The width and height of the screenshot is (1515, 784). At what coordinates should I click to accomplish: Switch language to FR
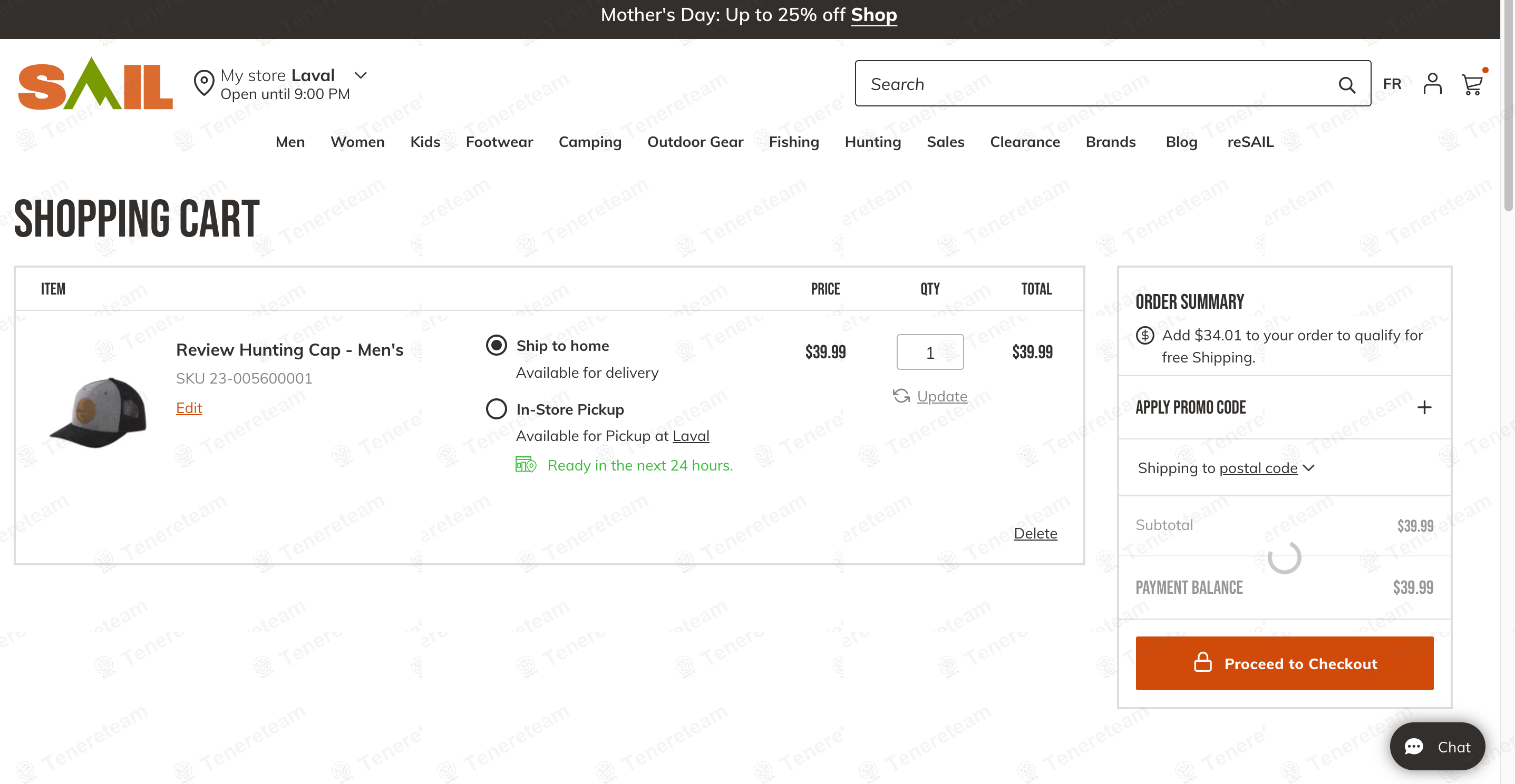[1392, 84]
